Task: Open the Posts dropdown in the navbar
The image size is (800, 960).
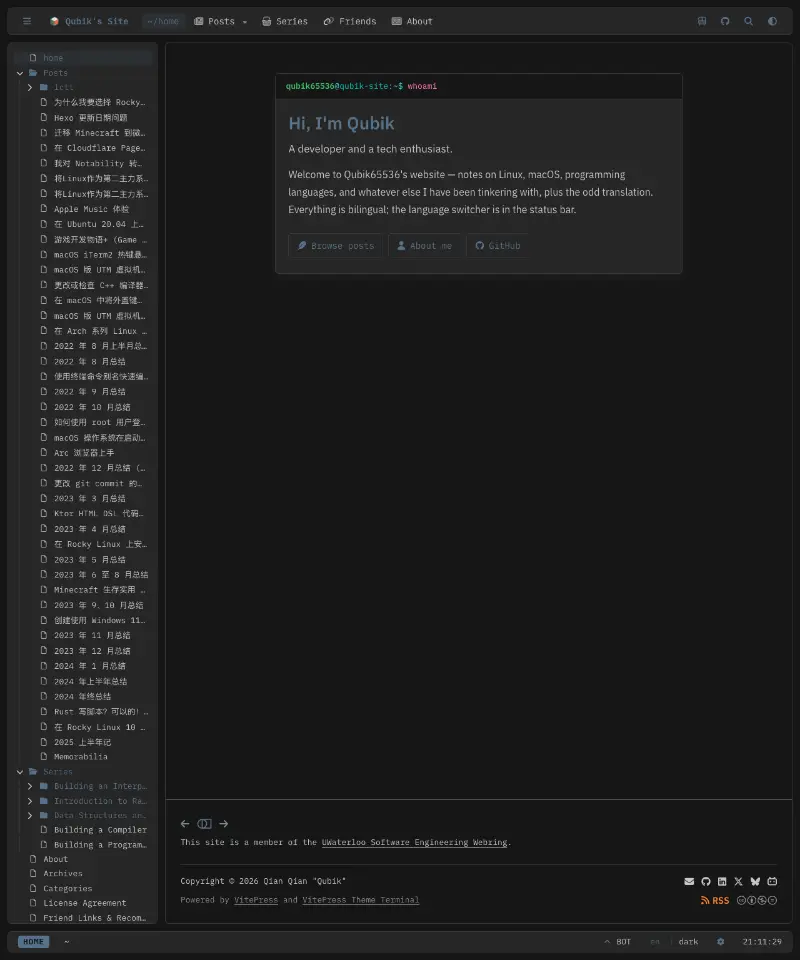Action: click(x=220, y=21)
